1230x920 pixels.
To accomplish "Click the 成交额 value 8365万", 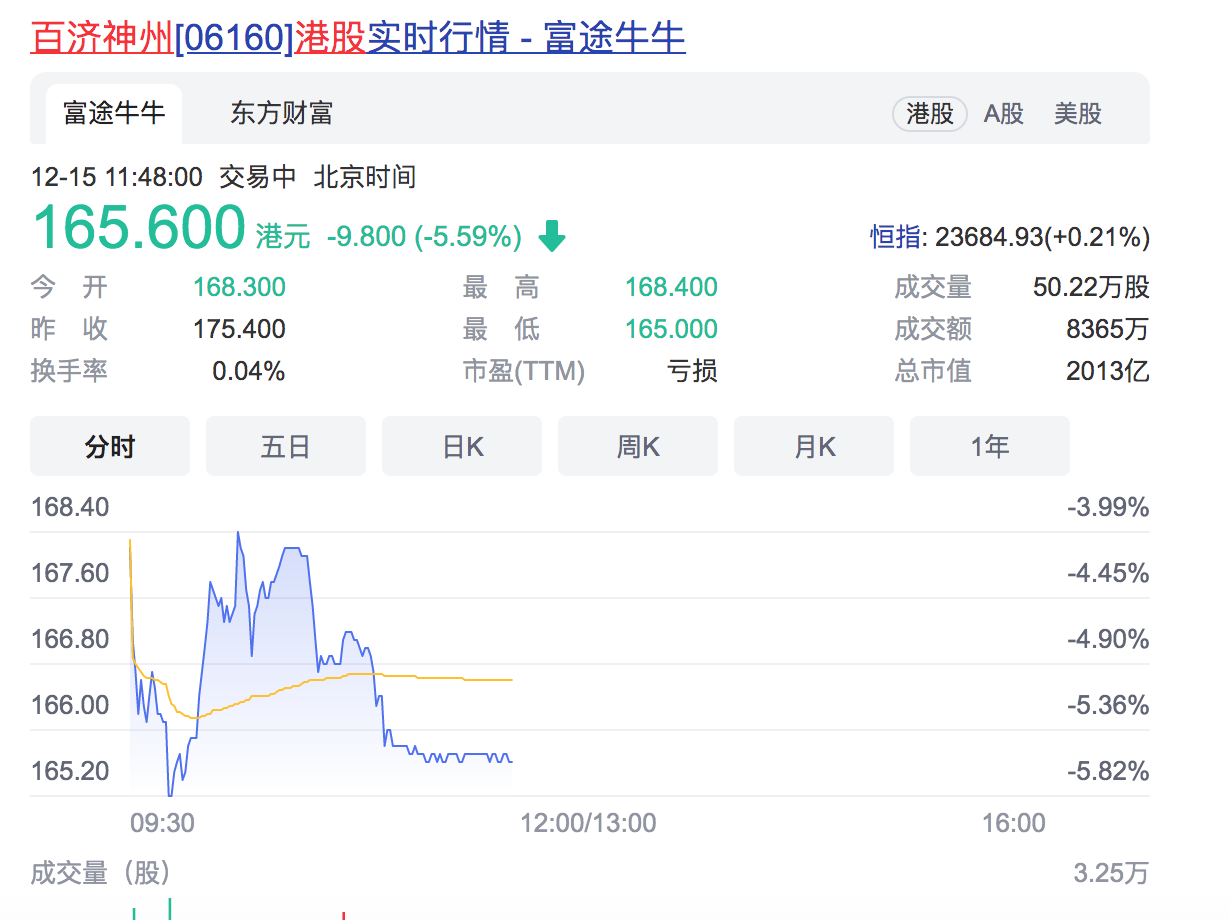I will [1108, 330].
